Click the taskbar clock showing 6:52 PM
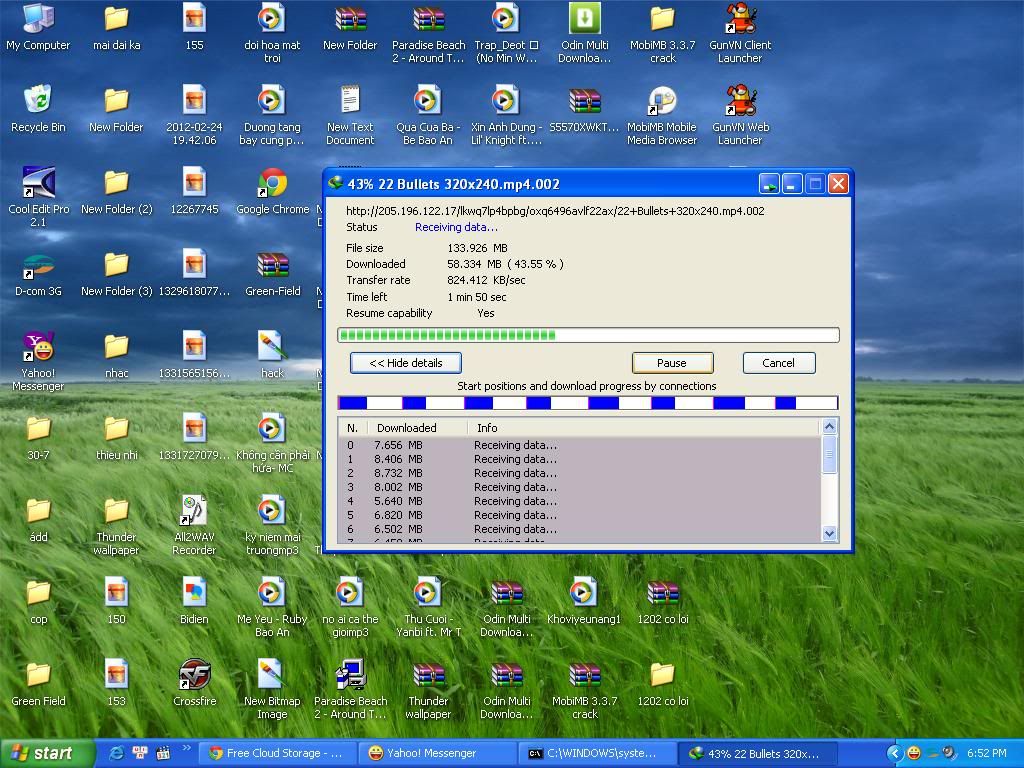This screenshot has width=1024, height=768. (987, 753)
